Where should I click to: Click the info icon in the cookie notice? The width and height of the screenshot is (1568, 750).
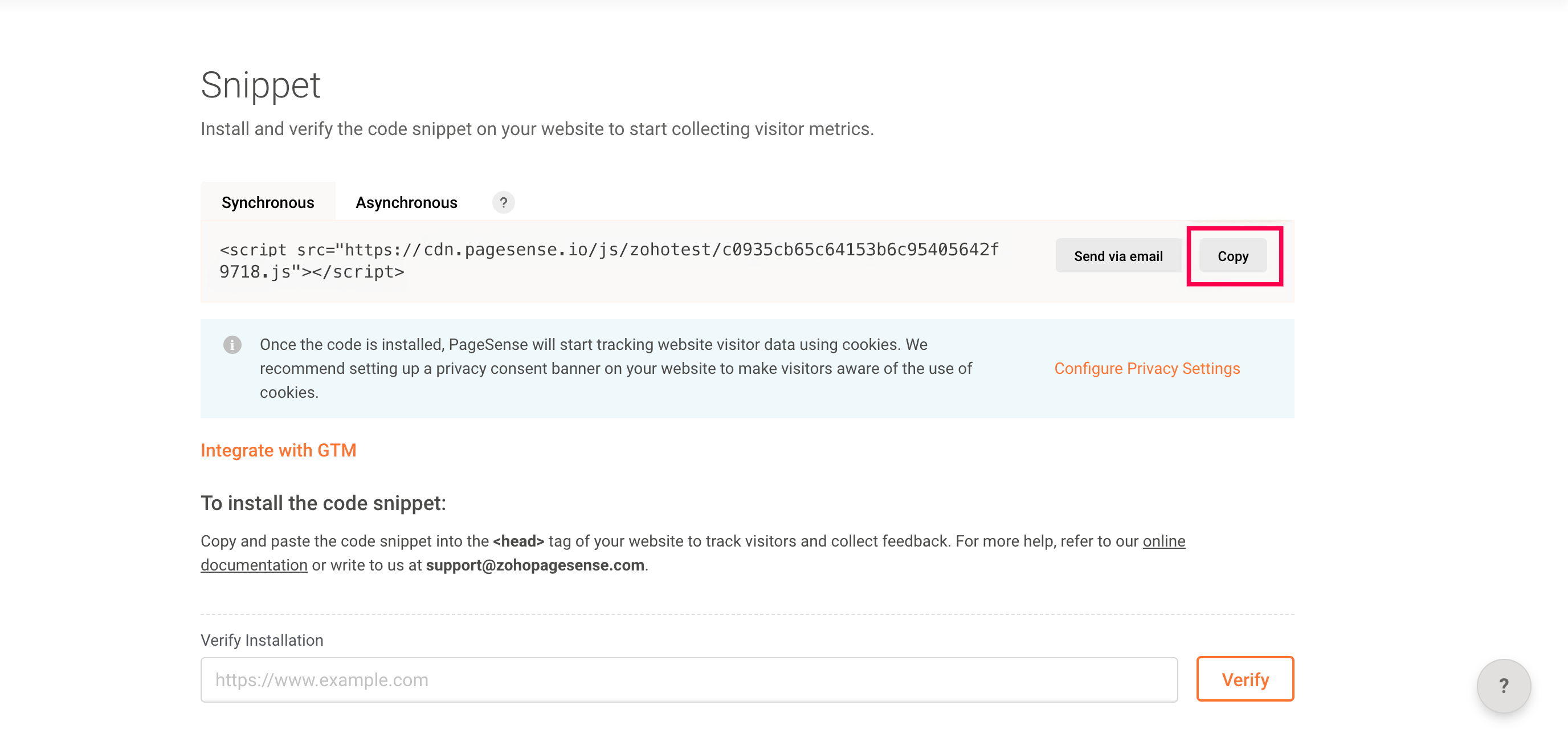(x=232, y=345)
